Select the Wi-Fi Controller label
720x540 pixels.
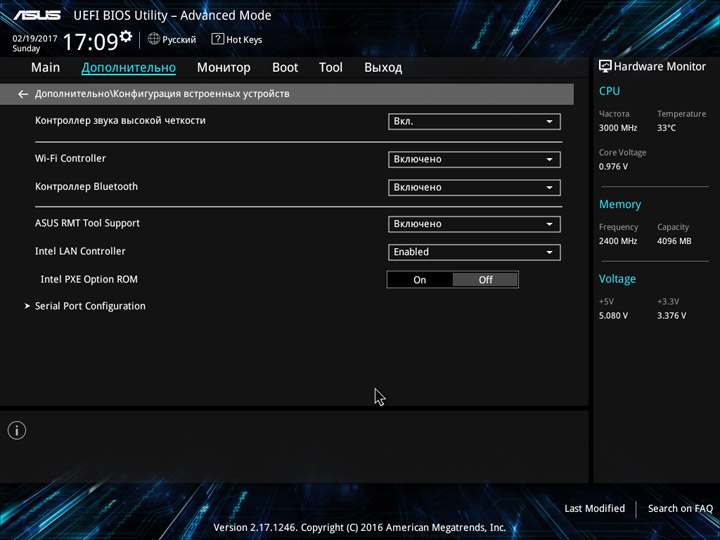click(70, 158)
